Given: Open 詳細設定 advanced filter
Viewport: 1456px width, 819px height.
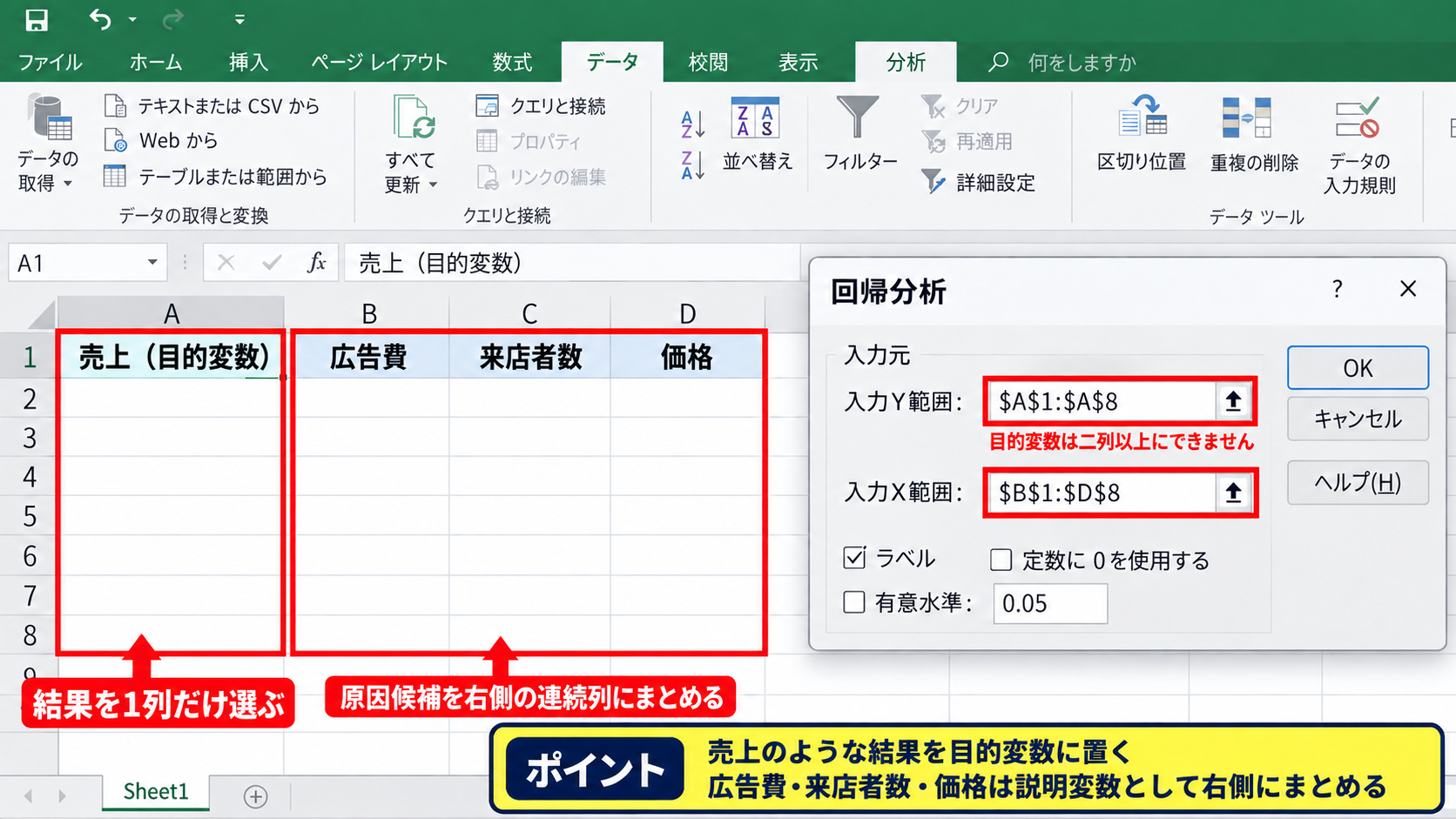Looking at the screenshot, I should tap(979, 183).
